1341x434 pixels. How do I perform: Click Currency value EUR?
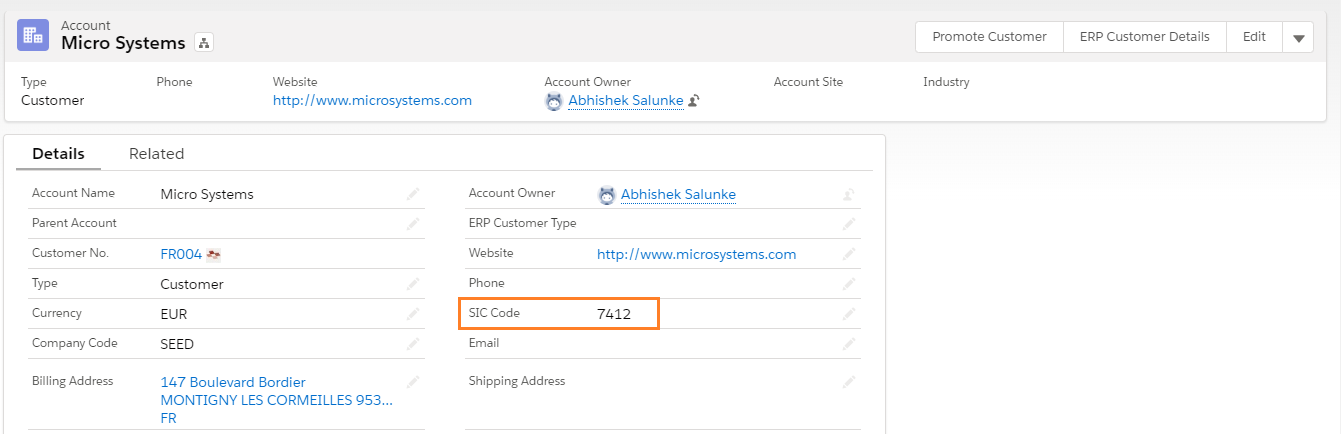[x=174, y=314]
